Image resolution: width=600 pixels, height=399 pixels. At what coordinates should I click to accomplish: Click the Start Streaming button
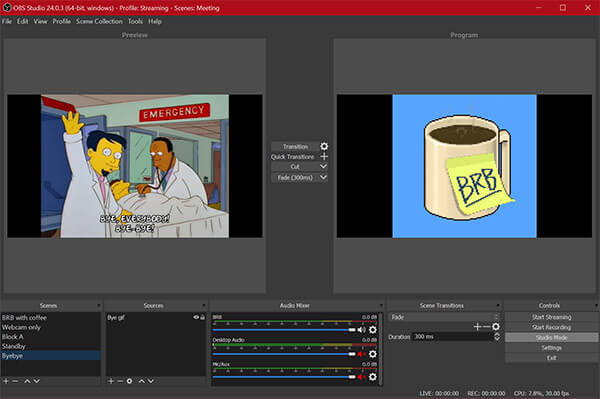(x=551, y=317)
